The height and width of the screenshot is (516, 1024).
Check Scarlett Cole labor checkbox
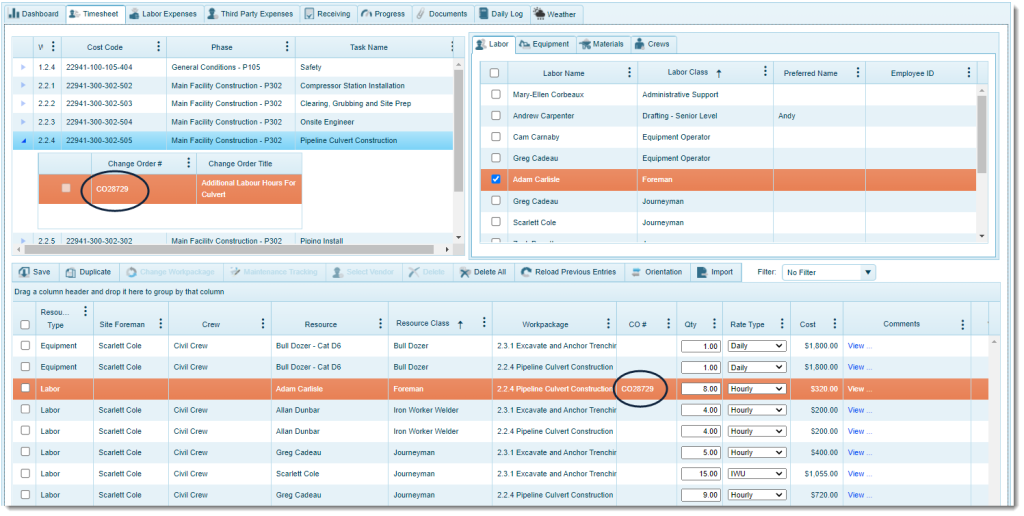click(x=496, y=221)
